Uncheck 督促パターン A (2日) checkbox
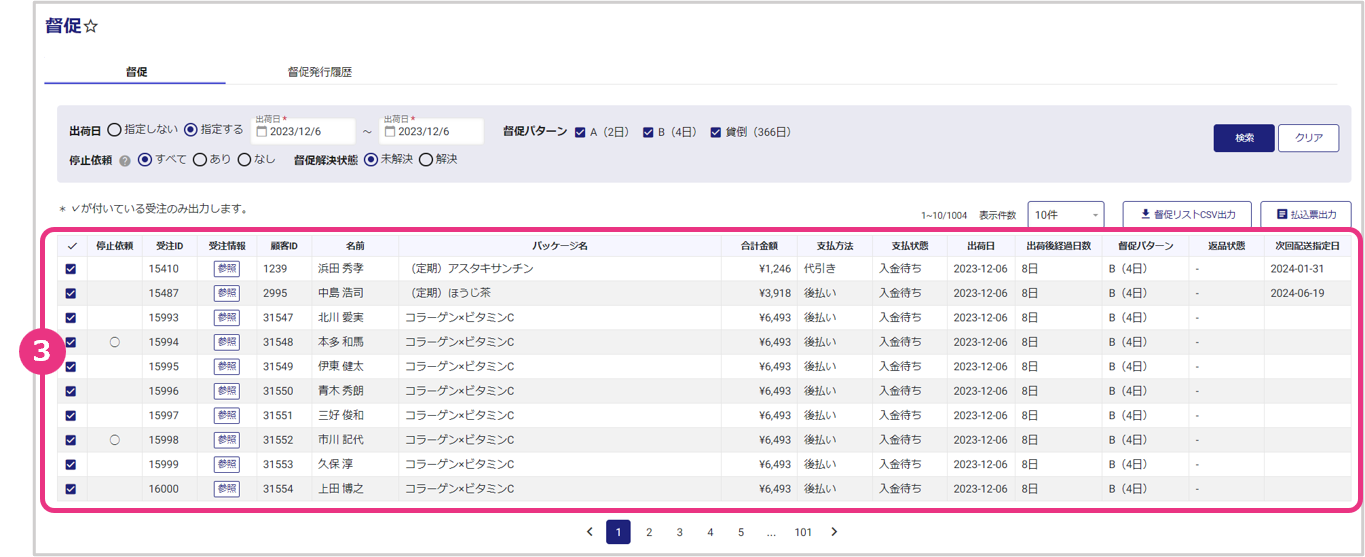The width and height of the screenshot is (1365, 557). click(581, 132)
